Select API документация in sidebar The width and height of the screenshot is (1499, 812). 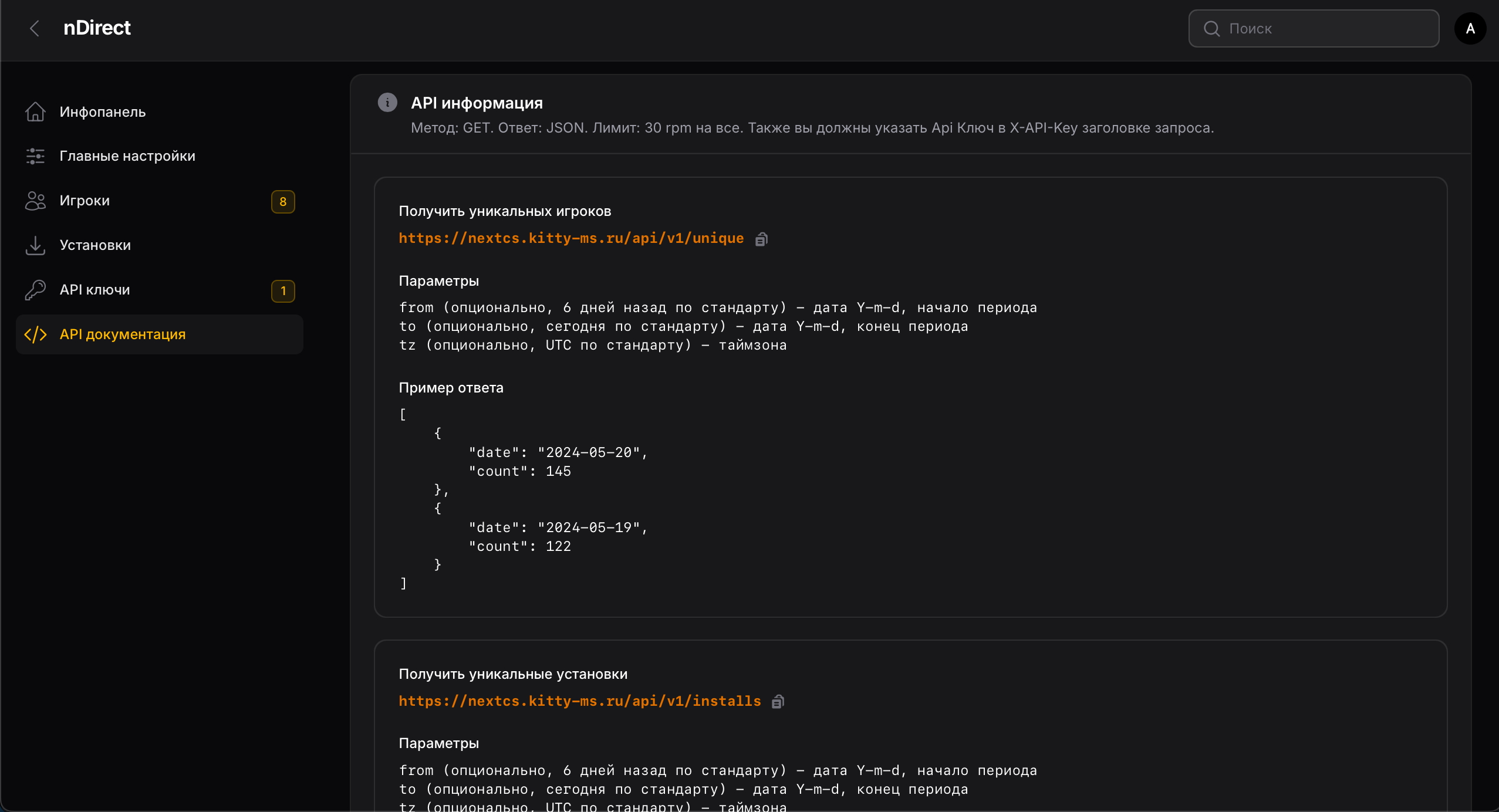coord(123,334)
